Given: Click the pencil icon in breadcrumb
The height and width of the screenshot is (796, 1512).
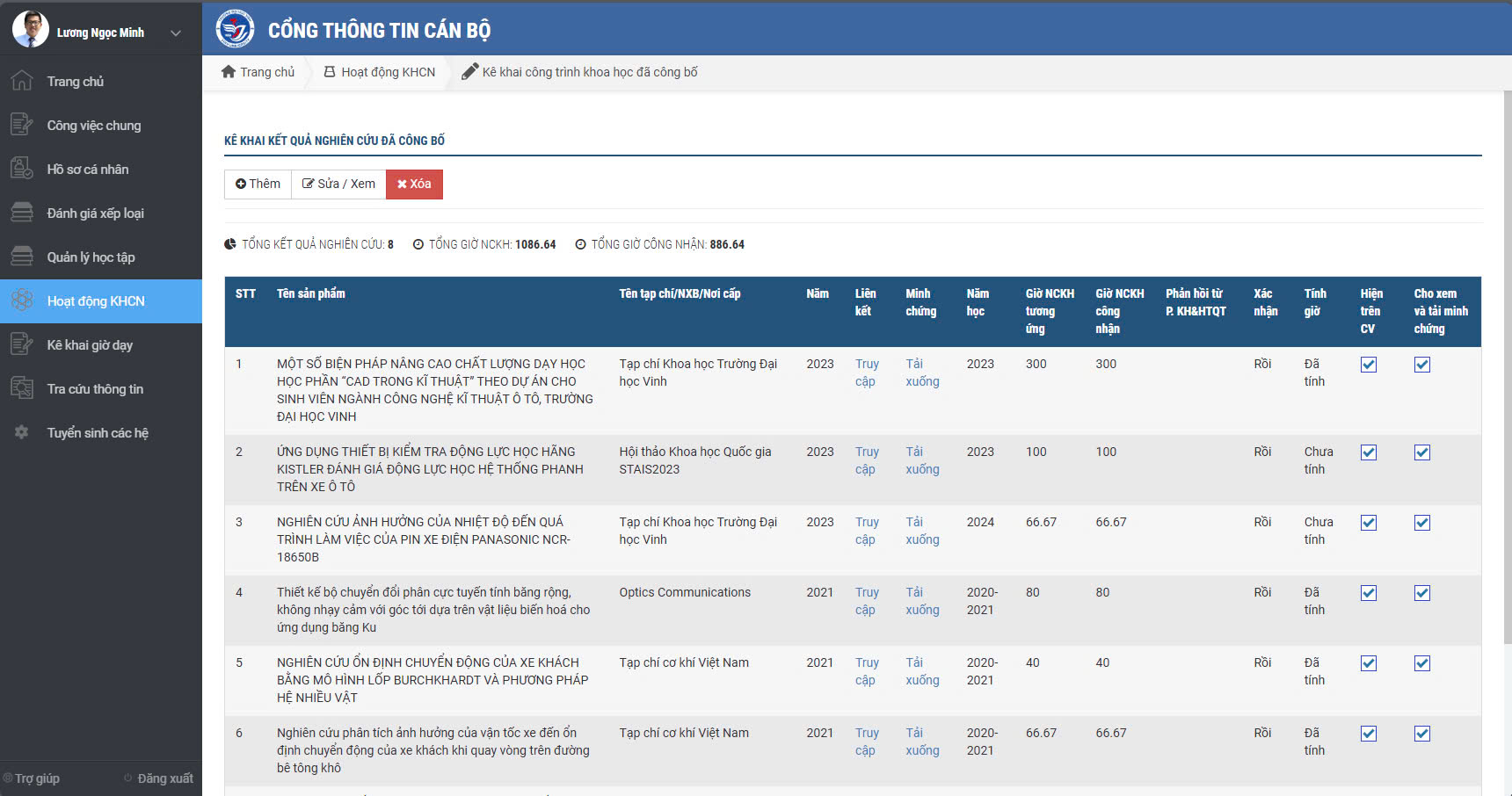Looking at the screenshot, I should [x=469, y=72].
